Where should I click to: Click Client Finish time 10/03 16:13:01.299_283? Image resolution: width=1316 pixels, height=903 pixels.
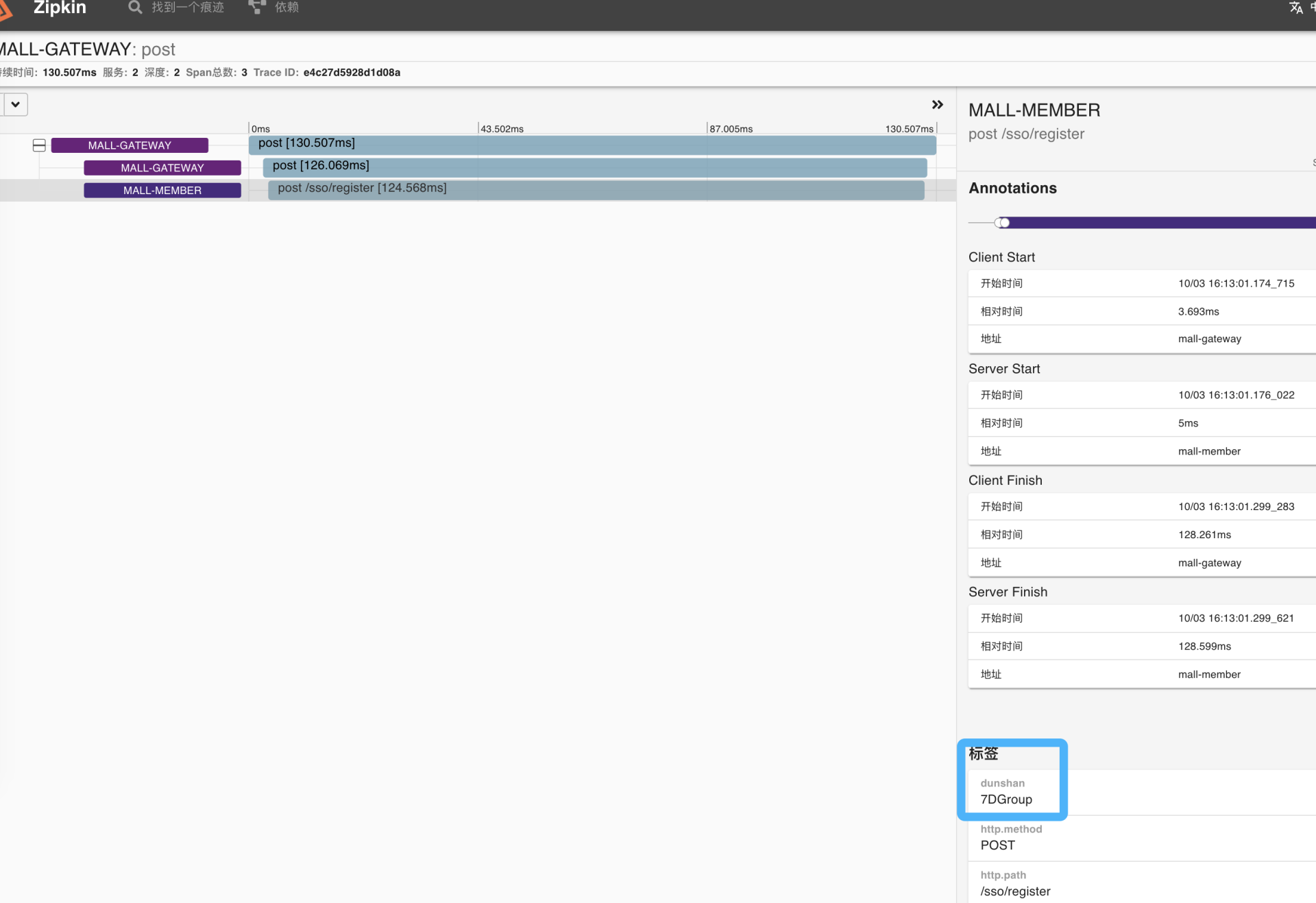(x=1236, y=507)
